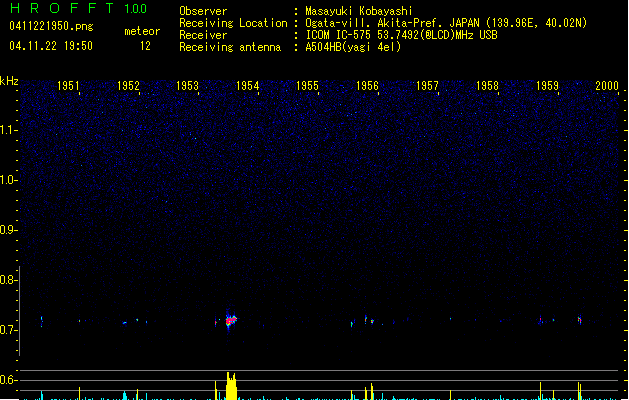Click the 1955 time axis label

tap(307, 85)
